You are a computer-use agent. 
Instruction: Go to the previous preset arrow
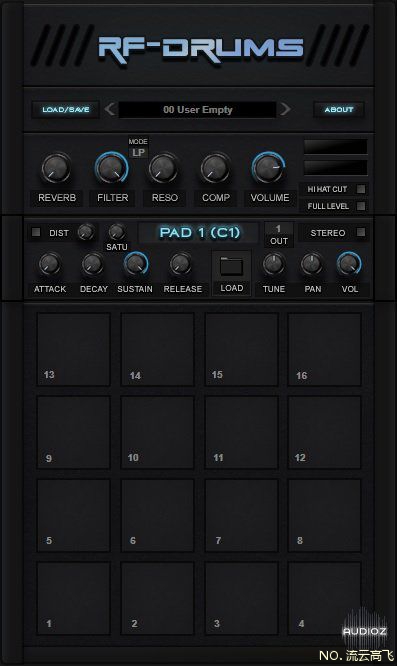point(109,109)
